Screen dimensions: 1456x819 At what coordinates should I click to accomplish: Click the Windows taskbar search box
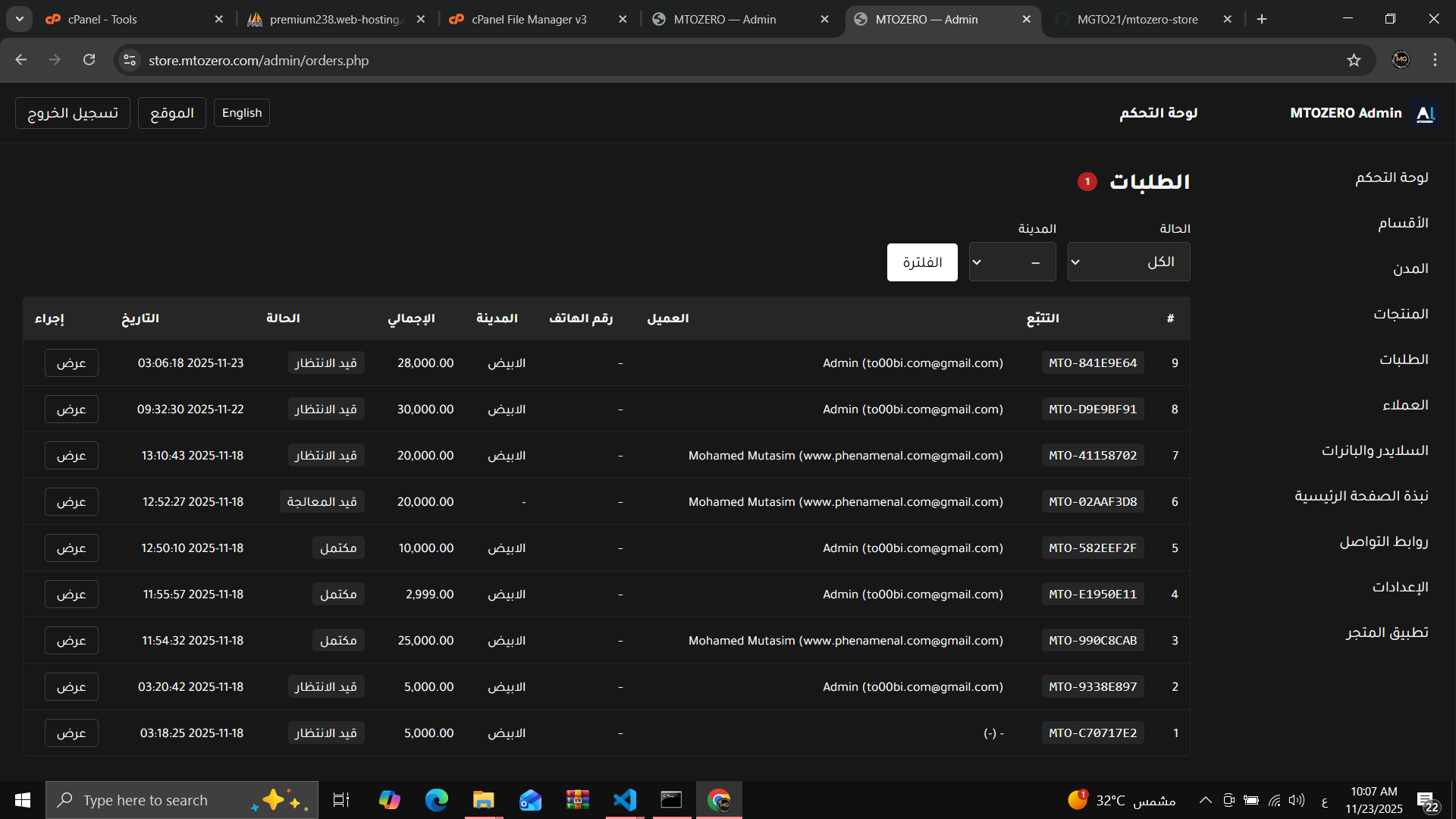pos(146,800)
